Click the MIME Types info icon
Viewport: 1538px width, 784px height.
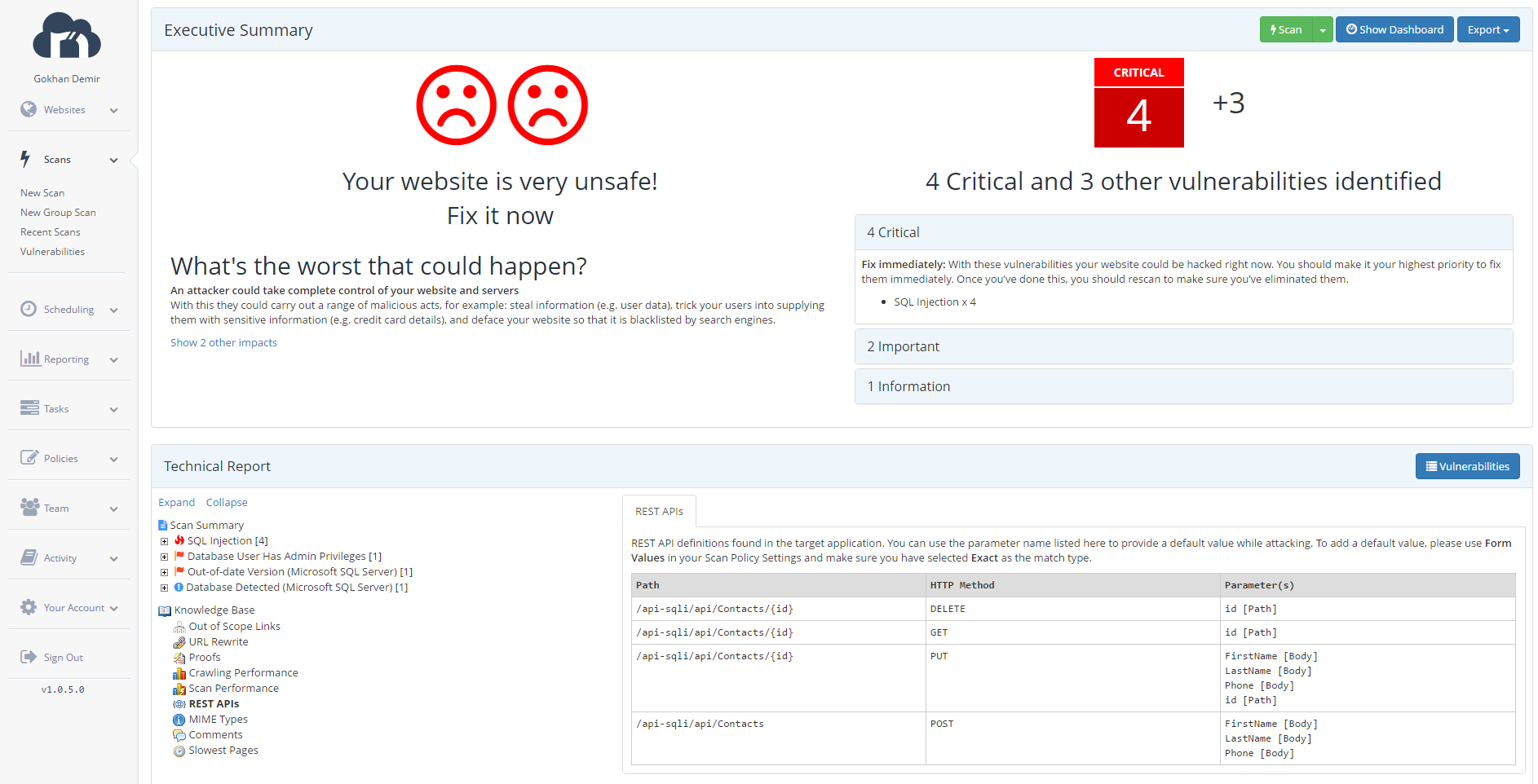click(x=179, y=719)
